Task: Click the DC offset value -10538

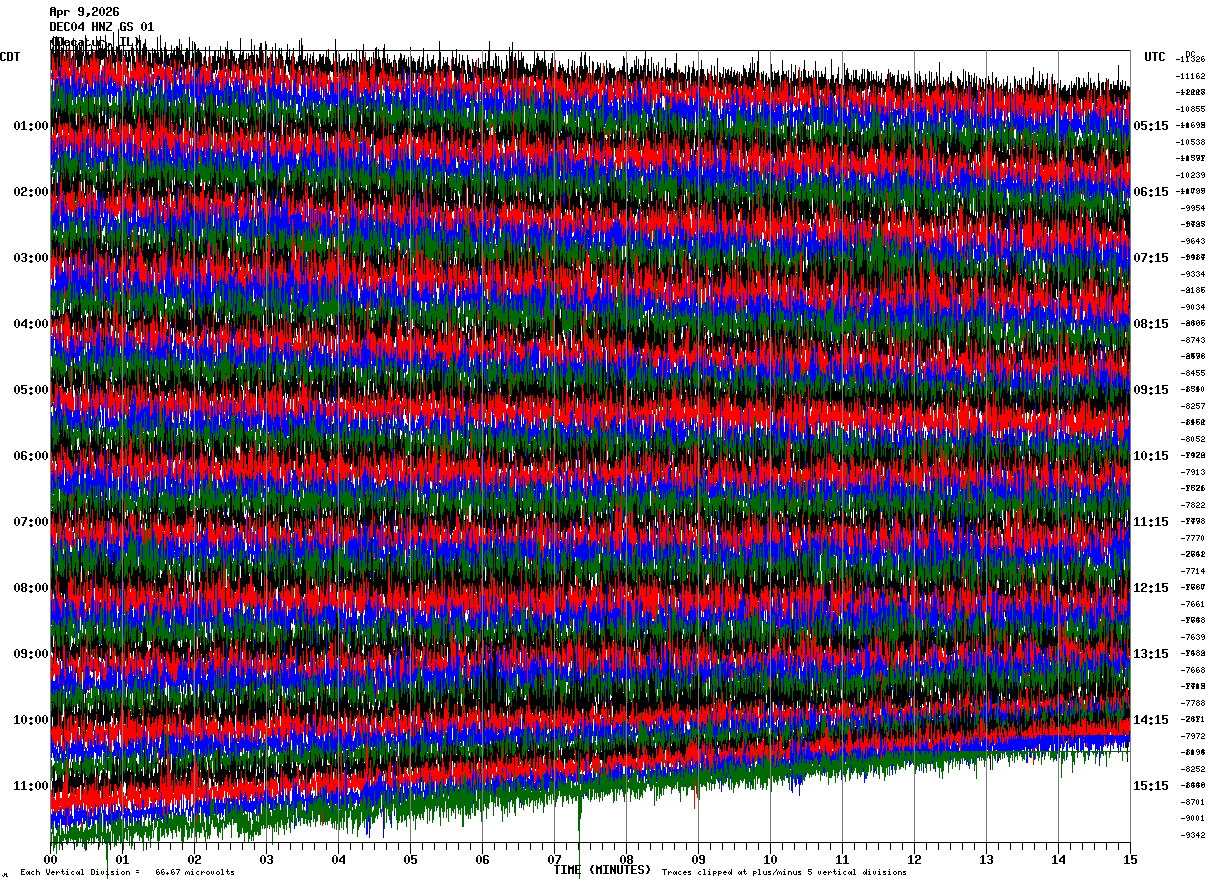Action: (x=1190, y=142)
